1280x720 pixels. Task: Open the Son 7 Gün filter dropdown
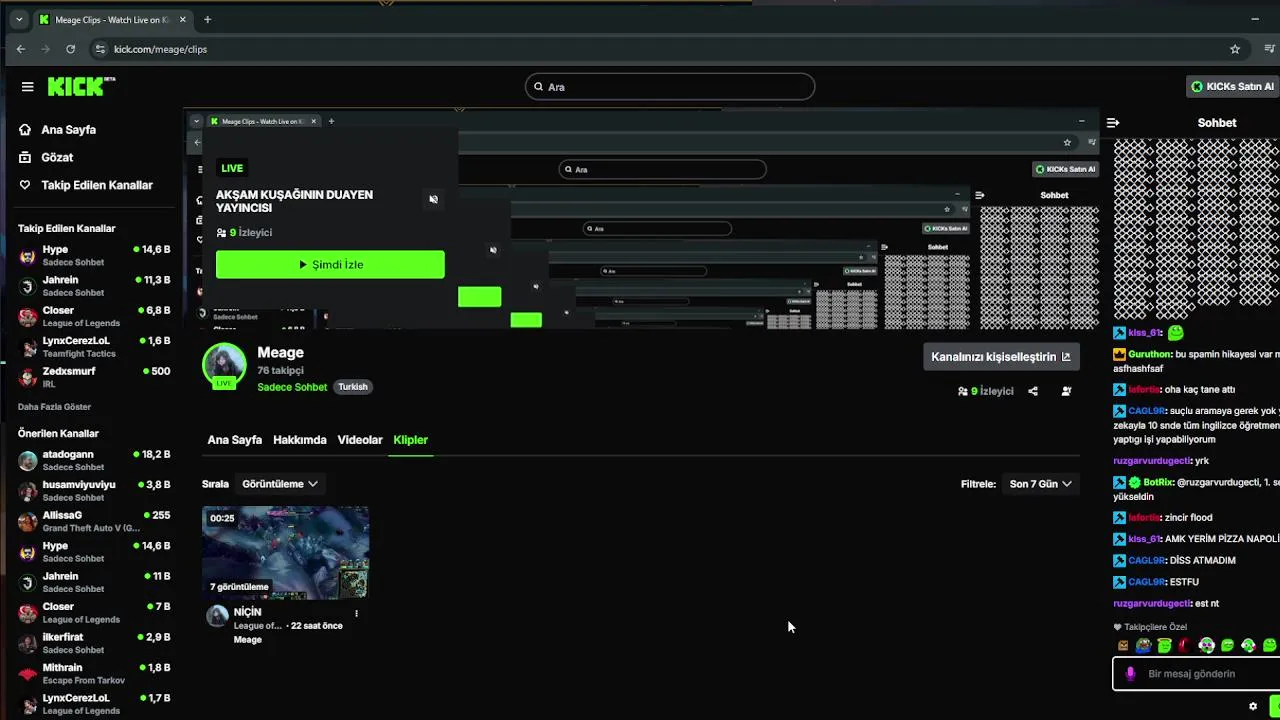click(x=1040, y=484)
